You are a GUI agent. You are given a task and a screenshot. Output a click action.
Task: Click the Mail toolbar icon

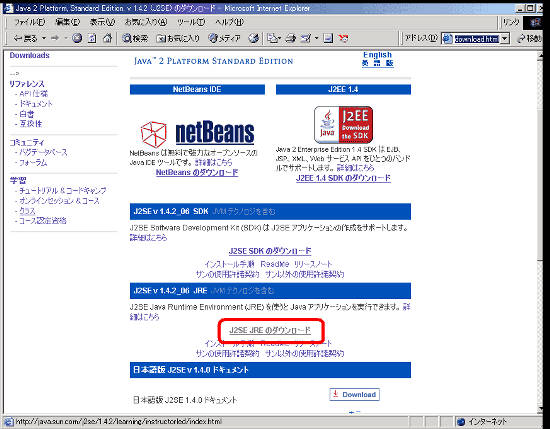pos(272,38)
